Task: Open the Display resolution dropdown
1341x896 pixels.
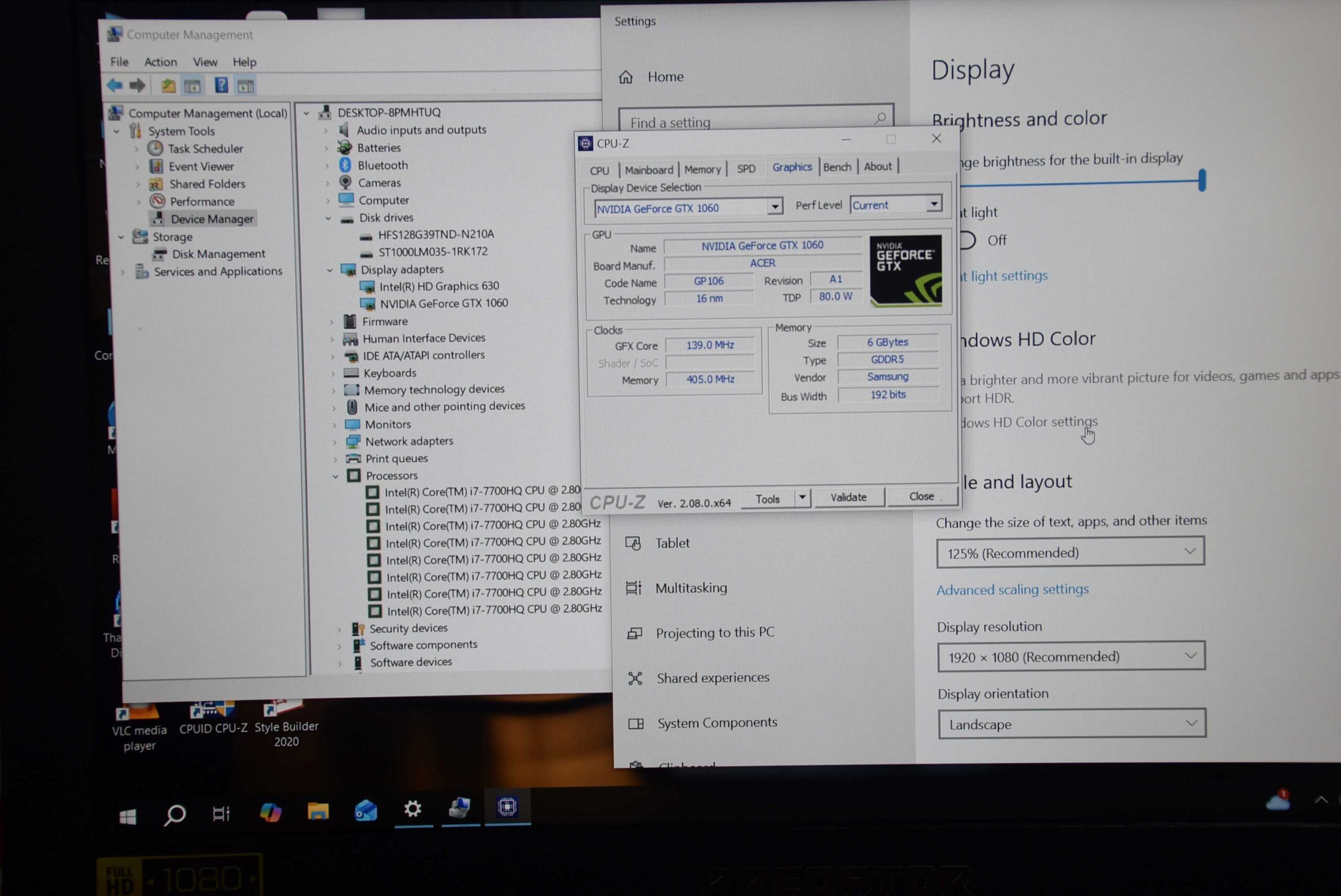Action: 1071,657
